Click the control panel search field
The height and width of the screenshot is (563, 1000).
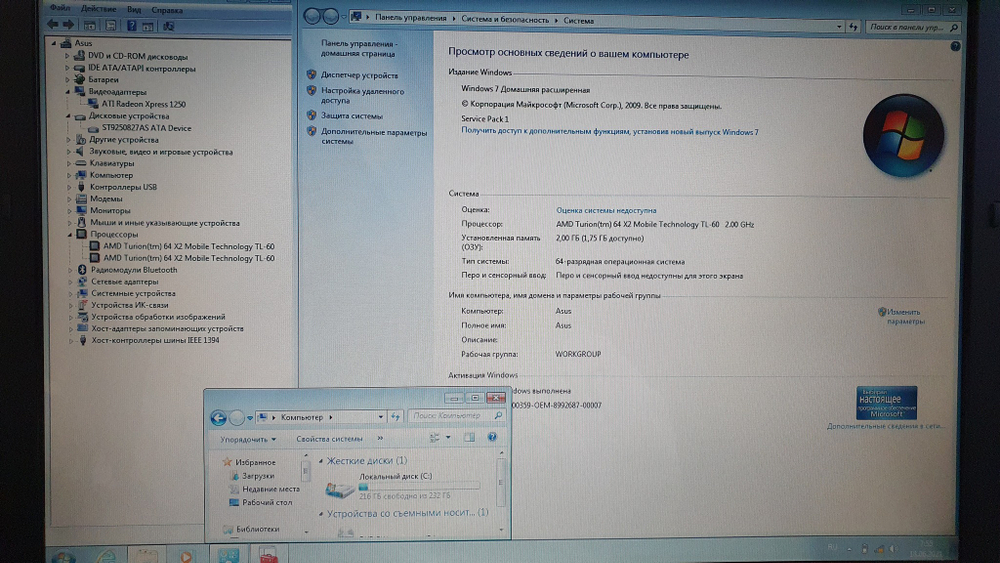pos(913,27)
